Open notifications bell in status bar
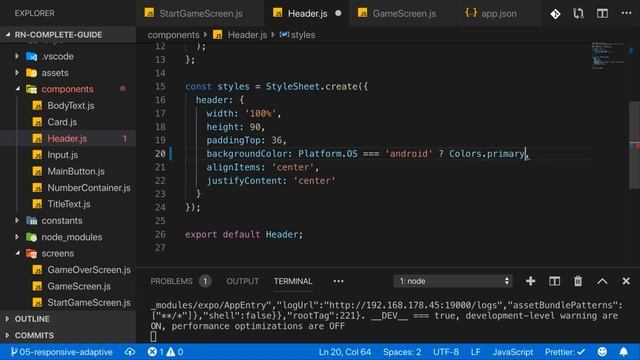The image size is (640, 360). pos(623,352)
